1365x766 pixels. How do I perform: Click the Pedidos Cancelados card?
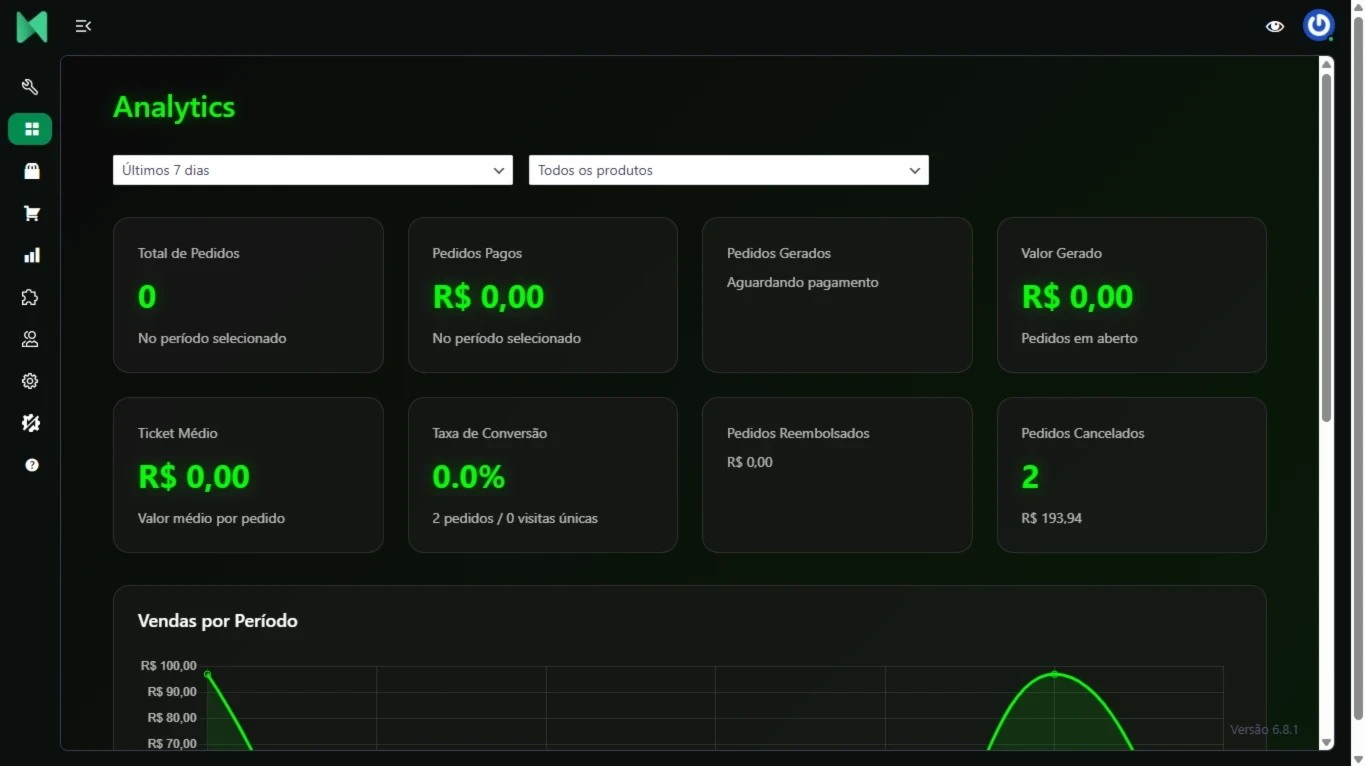click(x=1131, y=475)
